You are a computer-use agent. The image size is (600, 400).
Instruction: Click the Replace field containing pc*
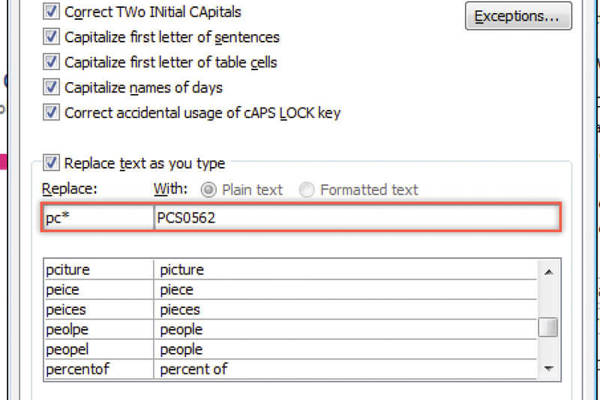coord(98,218)
